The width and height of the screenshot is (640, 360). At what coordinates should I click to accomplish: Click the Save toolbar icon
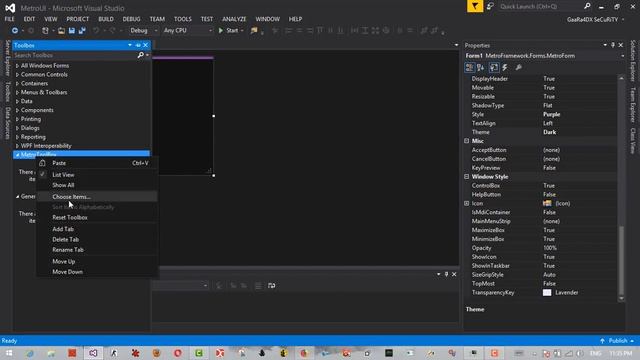72,31
